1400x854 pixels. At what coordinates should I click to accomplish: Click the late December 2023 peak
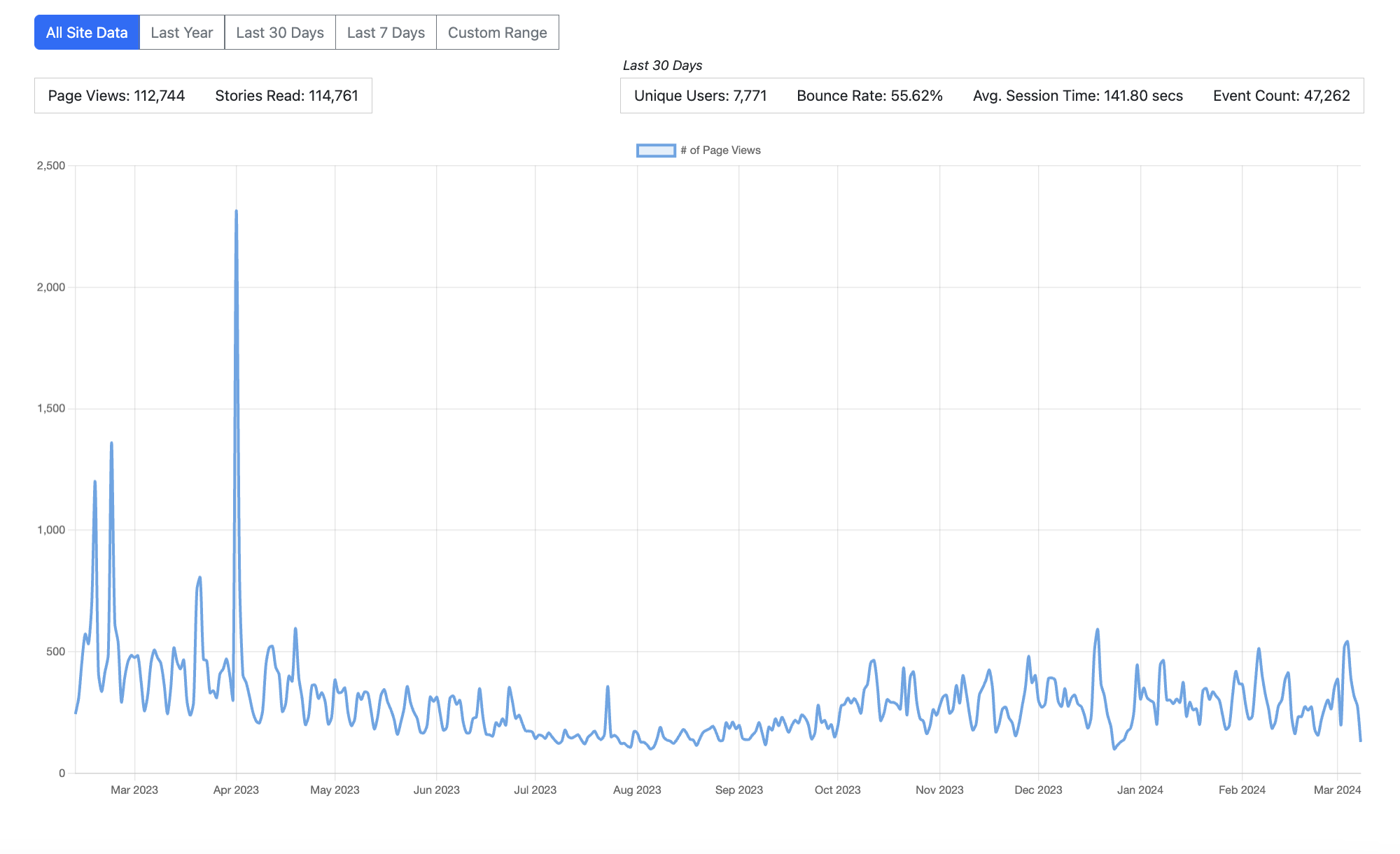pyautogui.click(x=1098, y=630)
